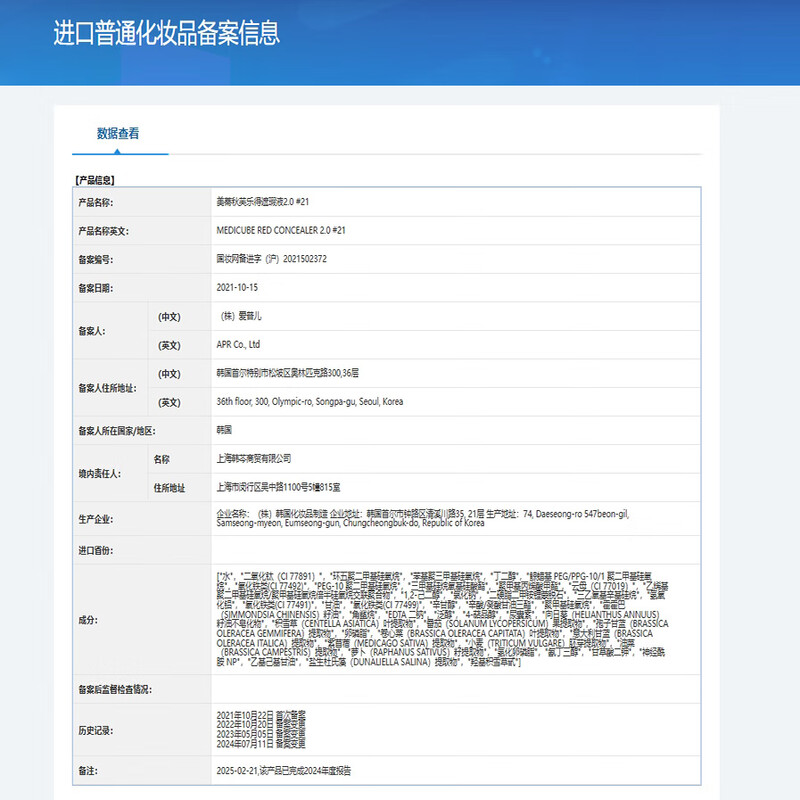Image resolution: width=800 pixels, height=800 pixels.
Task: Select the 36th floor Olympic-ro English address
Action: 309,402
